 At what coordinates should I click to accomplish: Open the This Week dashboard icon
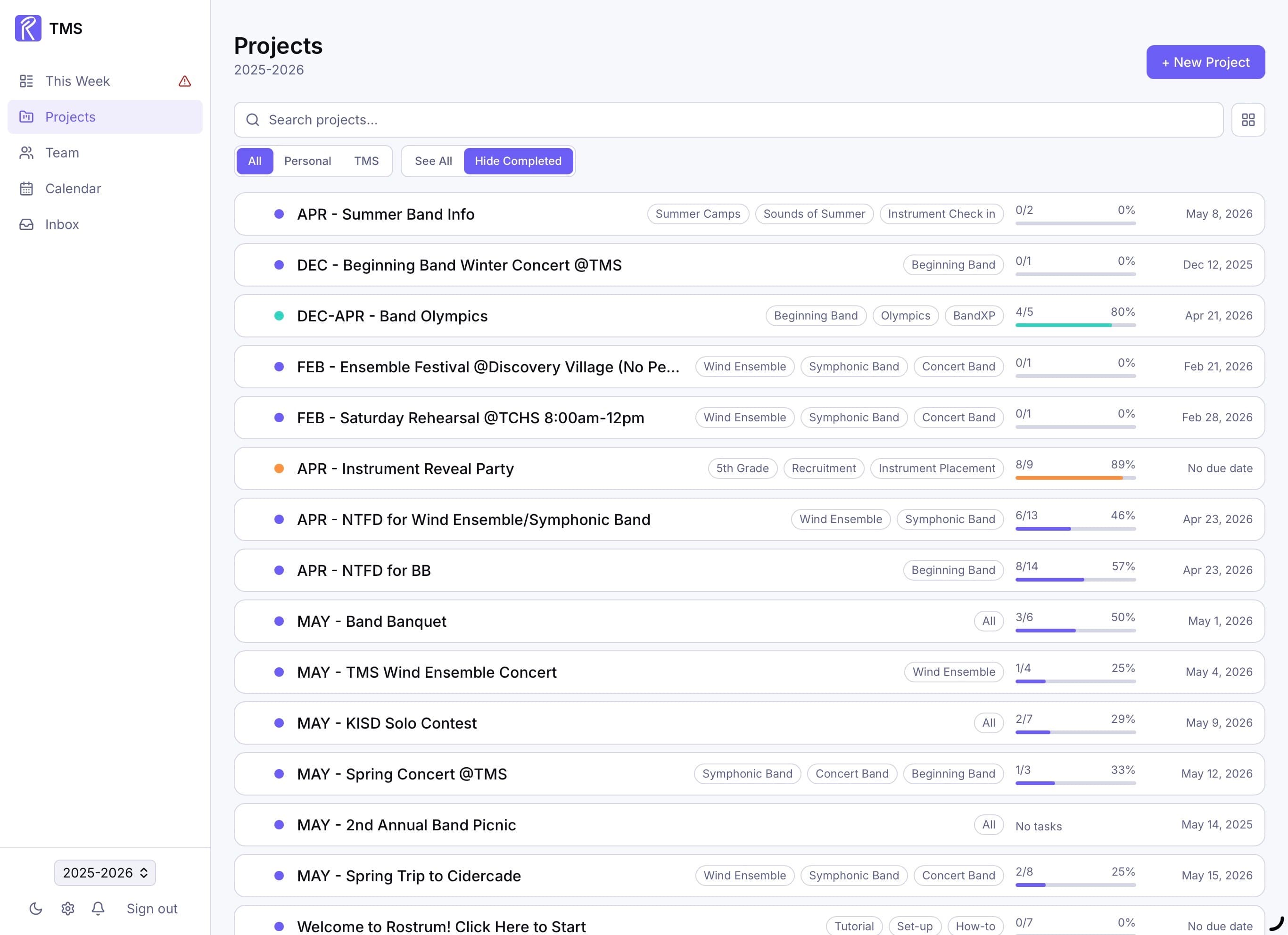[x=26, y=81]
